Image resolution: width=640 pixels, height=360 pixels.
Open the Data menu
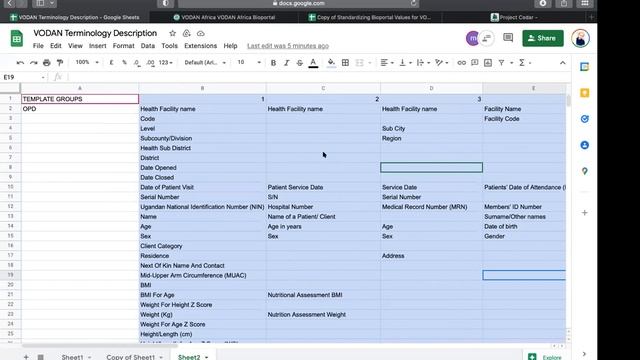coord(148,46)
